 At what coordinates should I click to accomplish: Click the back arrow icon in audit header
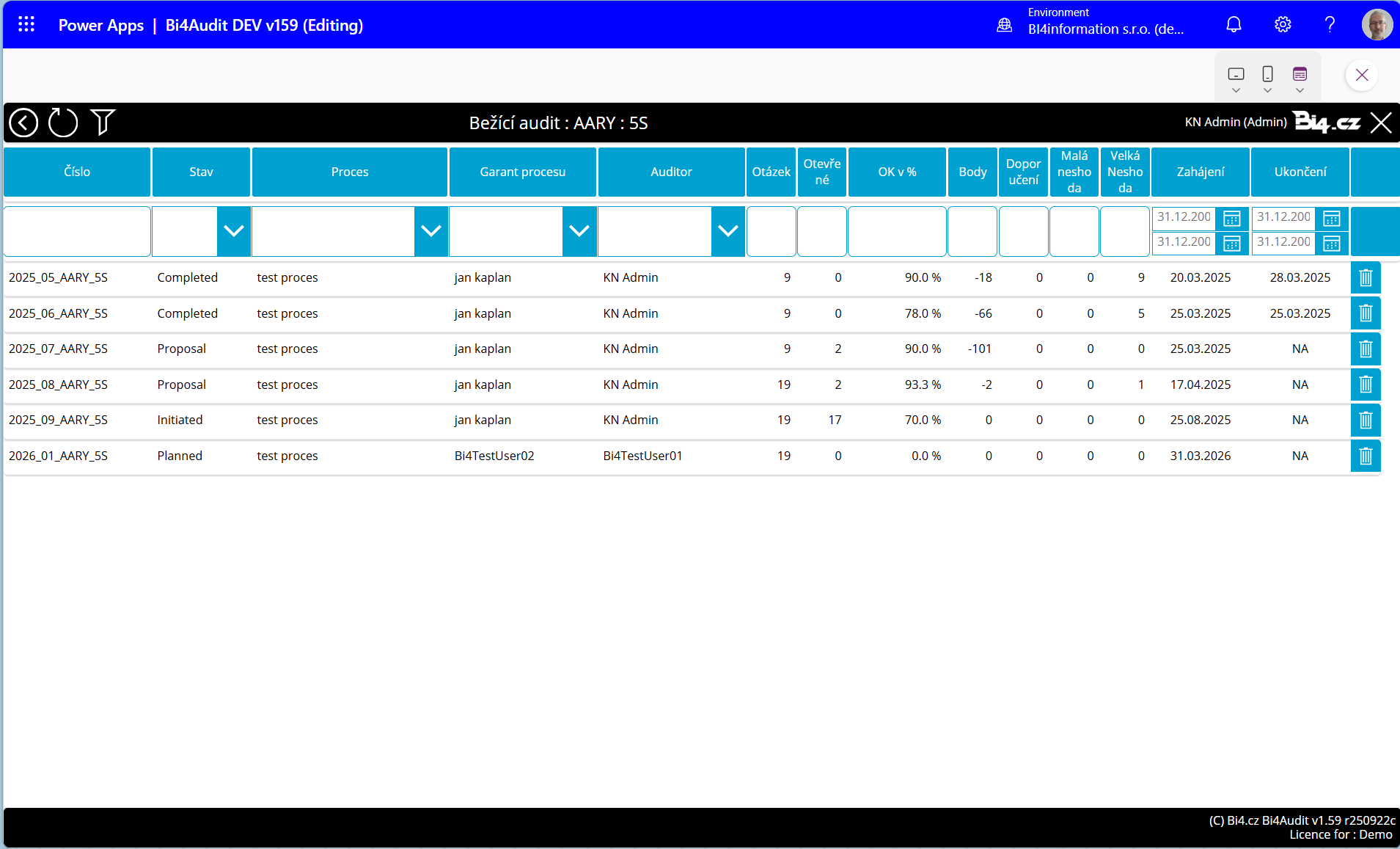coord(23,123)
